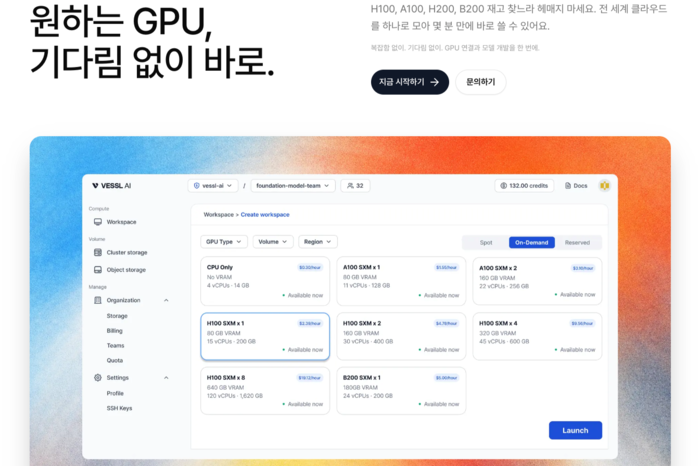Click the Workspace breadcrumb link
Image resolution: width=700 pixels, height=466 pixels.
pyautogui.click(x=219, y=215)
